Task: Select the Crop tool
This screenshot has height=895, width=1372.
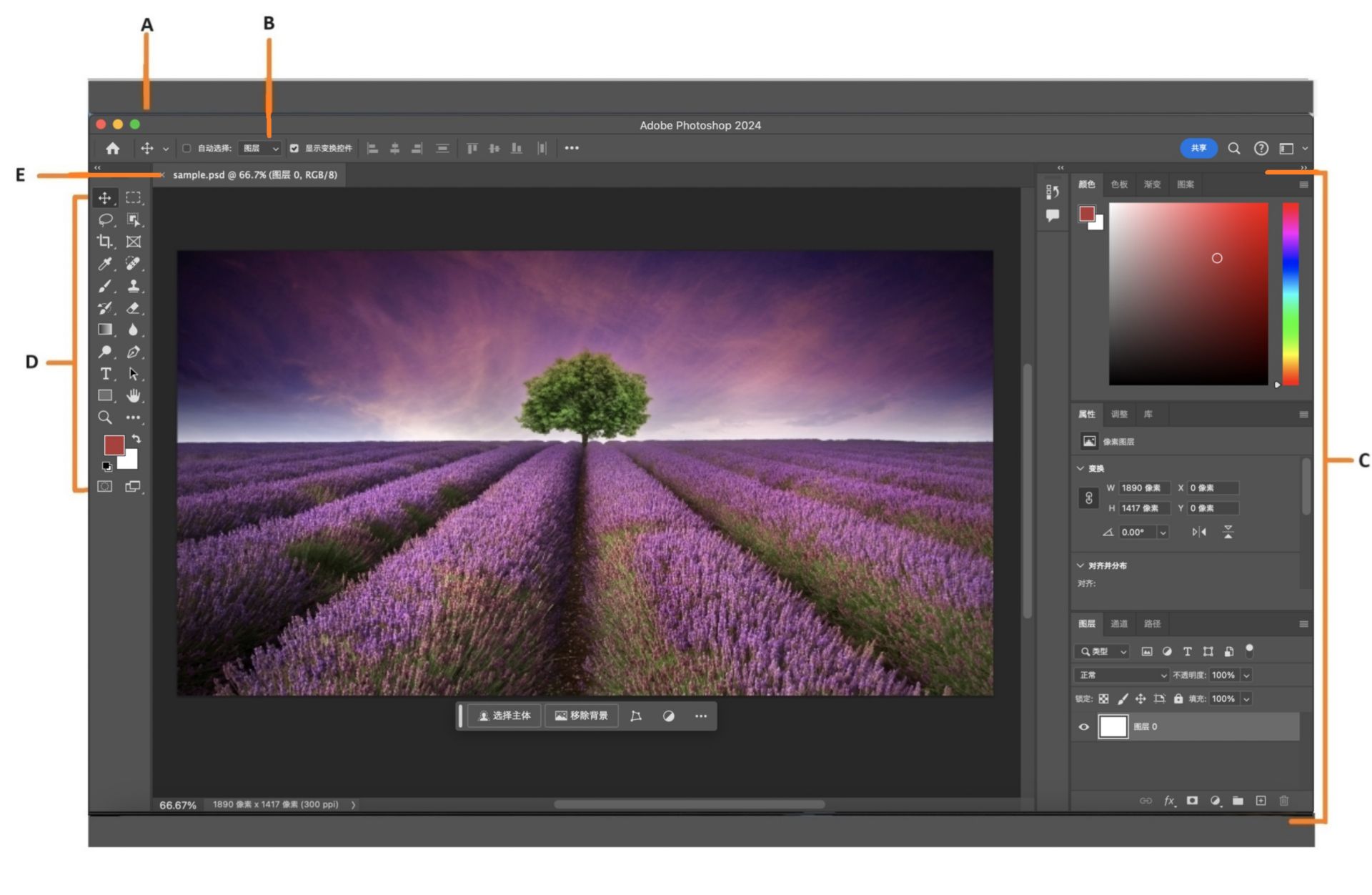Action: (x=105, y=242)
